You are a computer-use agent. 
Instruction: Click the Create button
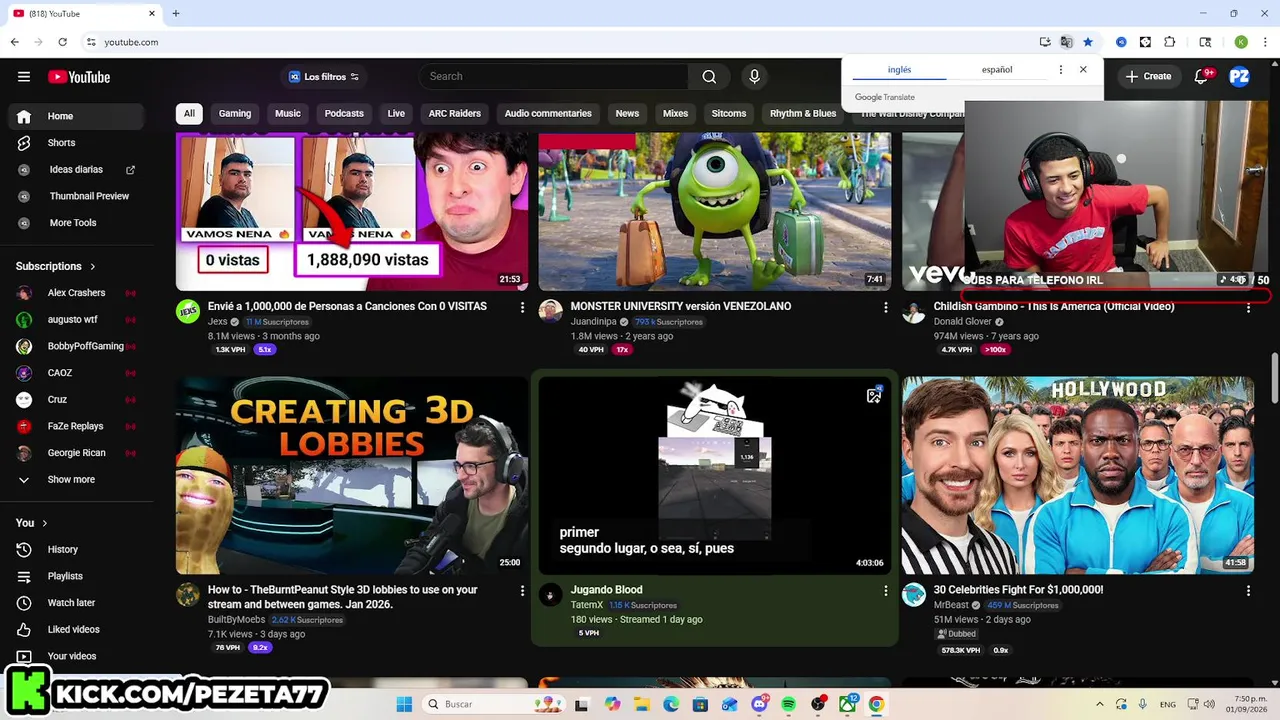pyautogui.click(x=1148, y=77)
